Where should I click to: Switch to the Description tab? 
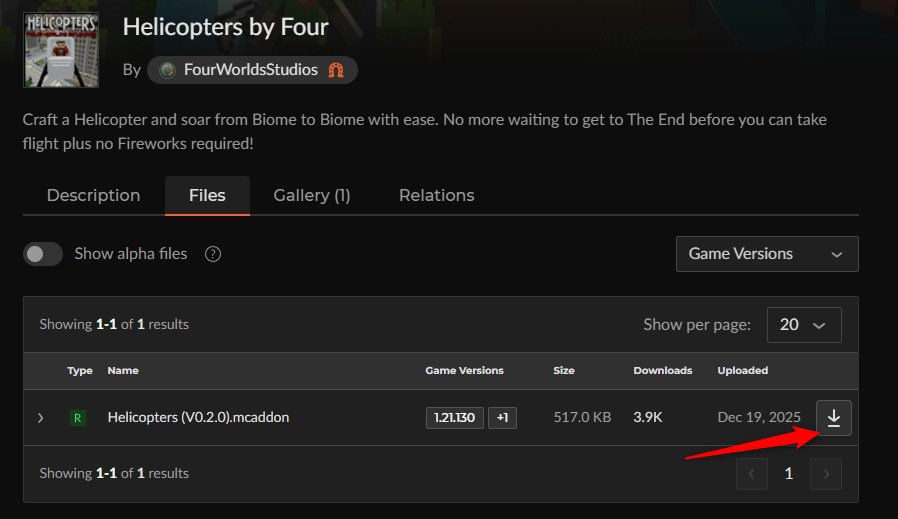pos(93,195)
